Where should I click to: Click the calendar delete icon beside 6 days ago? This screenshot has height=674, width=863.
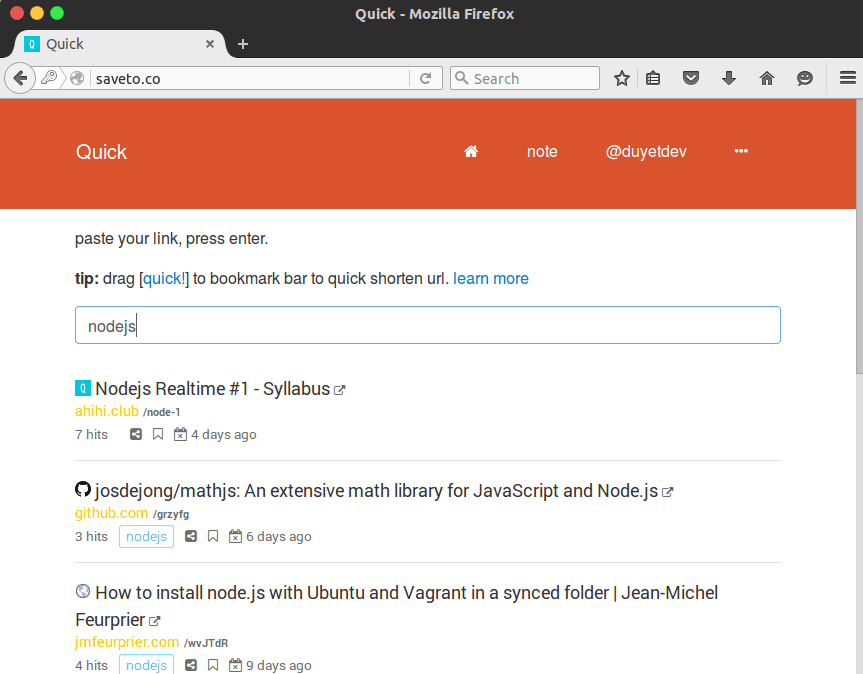pos(235,536)
